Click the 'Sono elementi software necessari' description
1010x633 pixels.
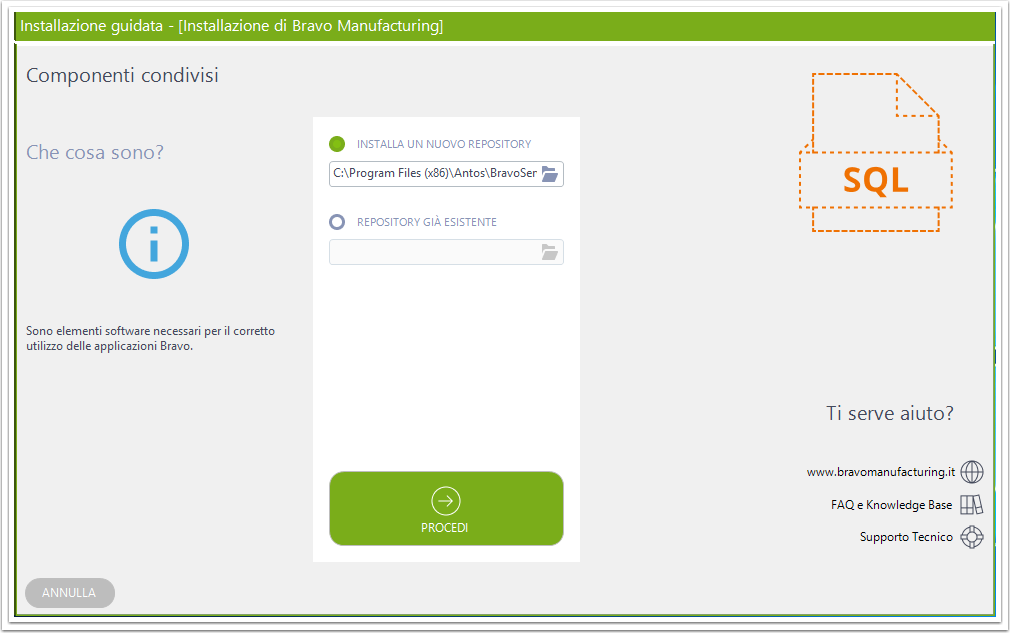[x=150, y=339]
